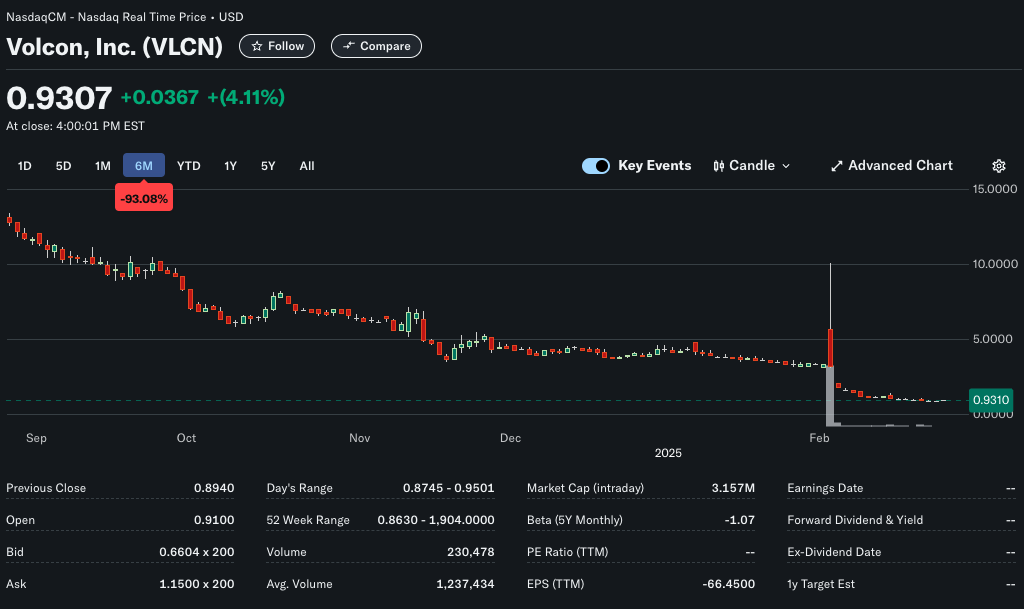Click the At close 4:00:01 PM EST text
This screenshot has width=1024, height=609.
click(x=75, y=126)
